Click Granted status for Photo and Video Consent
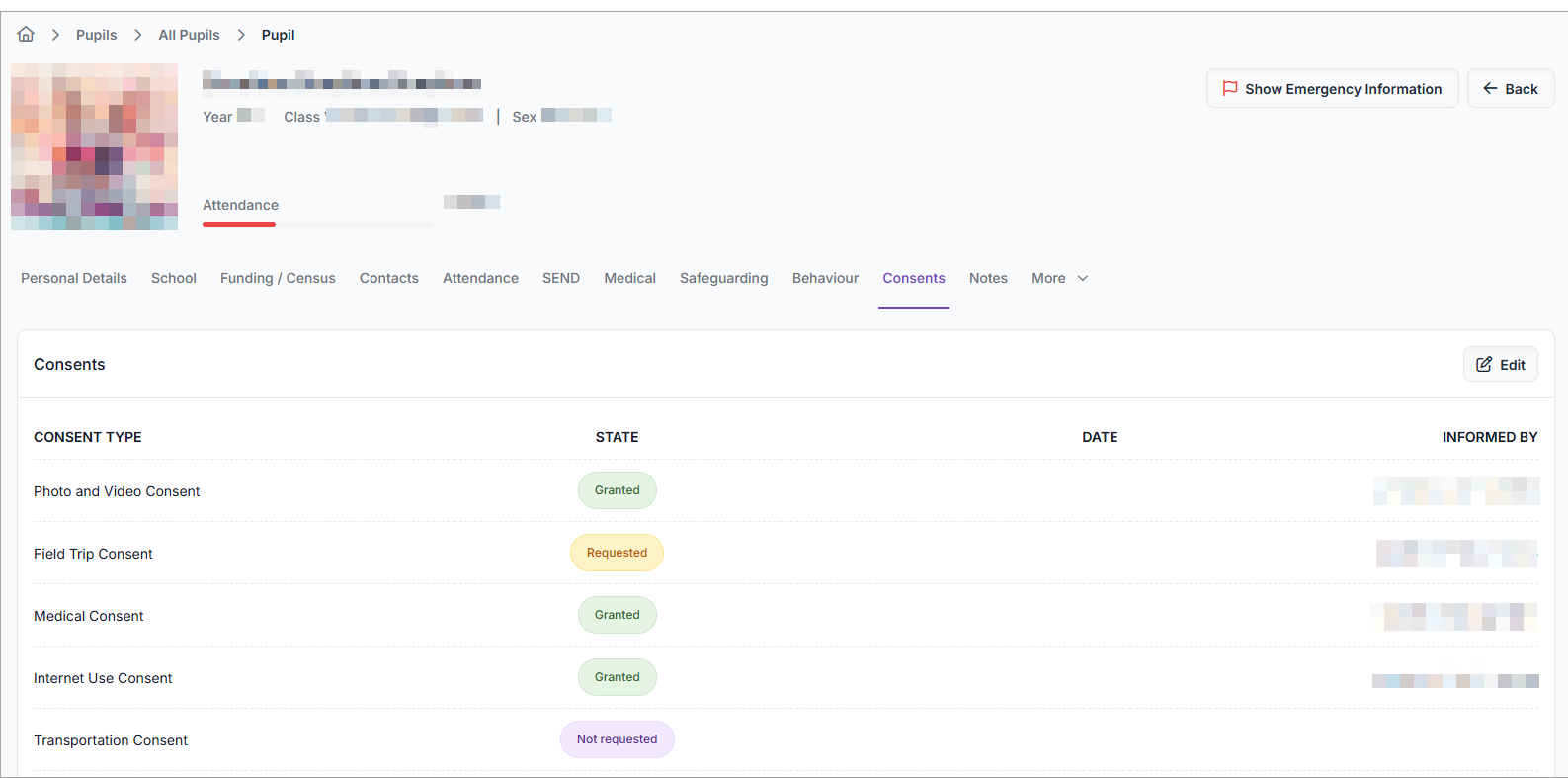 (x=617, y=490)
